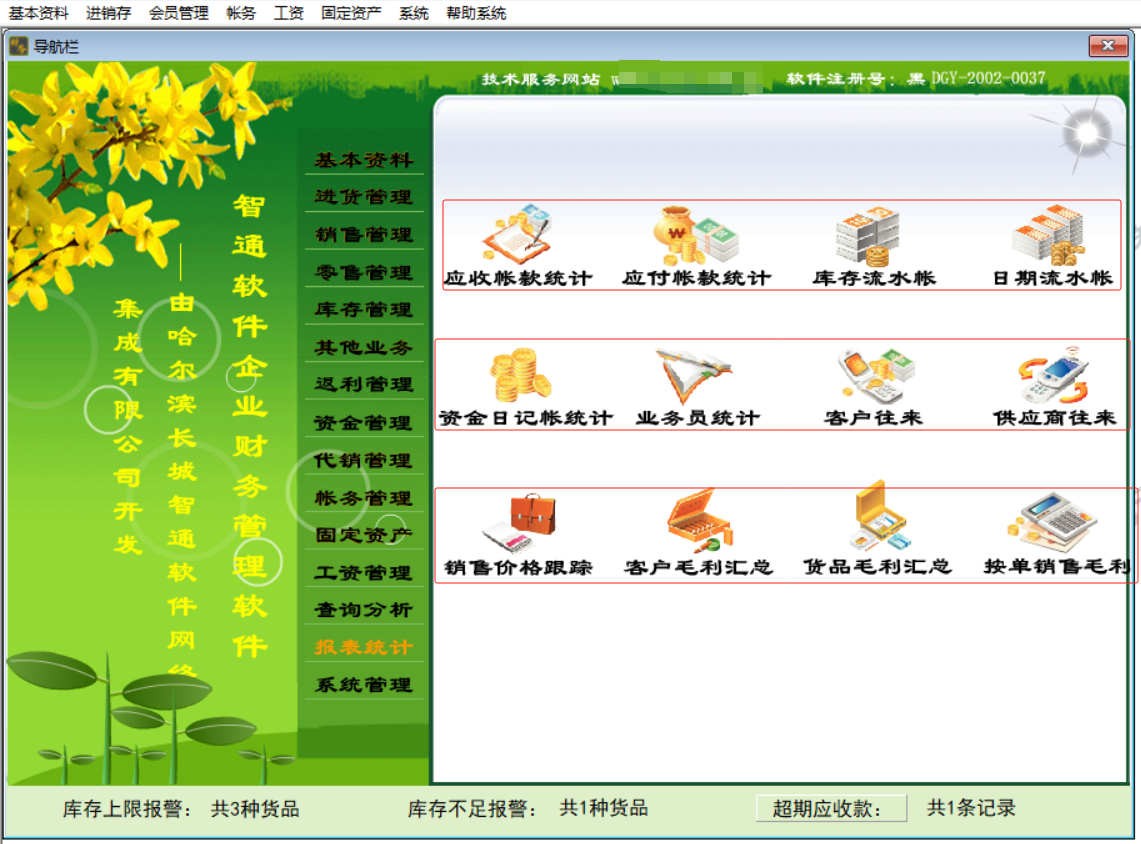Select 进货管理 in the navigation sidebar
Image resolution: width=1141 pixels, height=844 pixels.
(364, 196)
